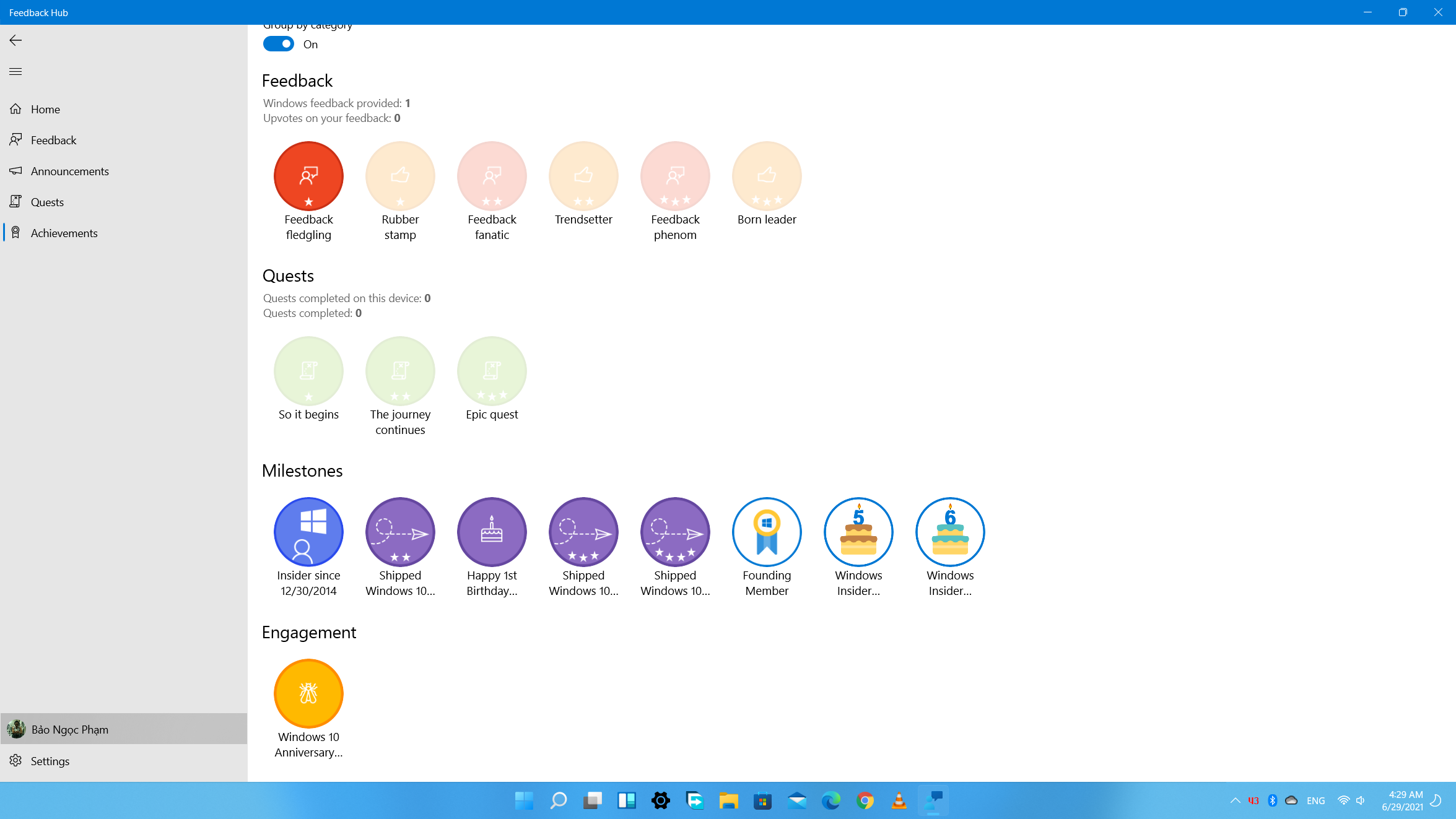
Task: Open the 5th anniversary cake badge
Action: [x=858, y=532]
